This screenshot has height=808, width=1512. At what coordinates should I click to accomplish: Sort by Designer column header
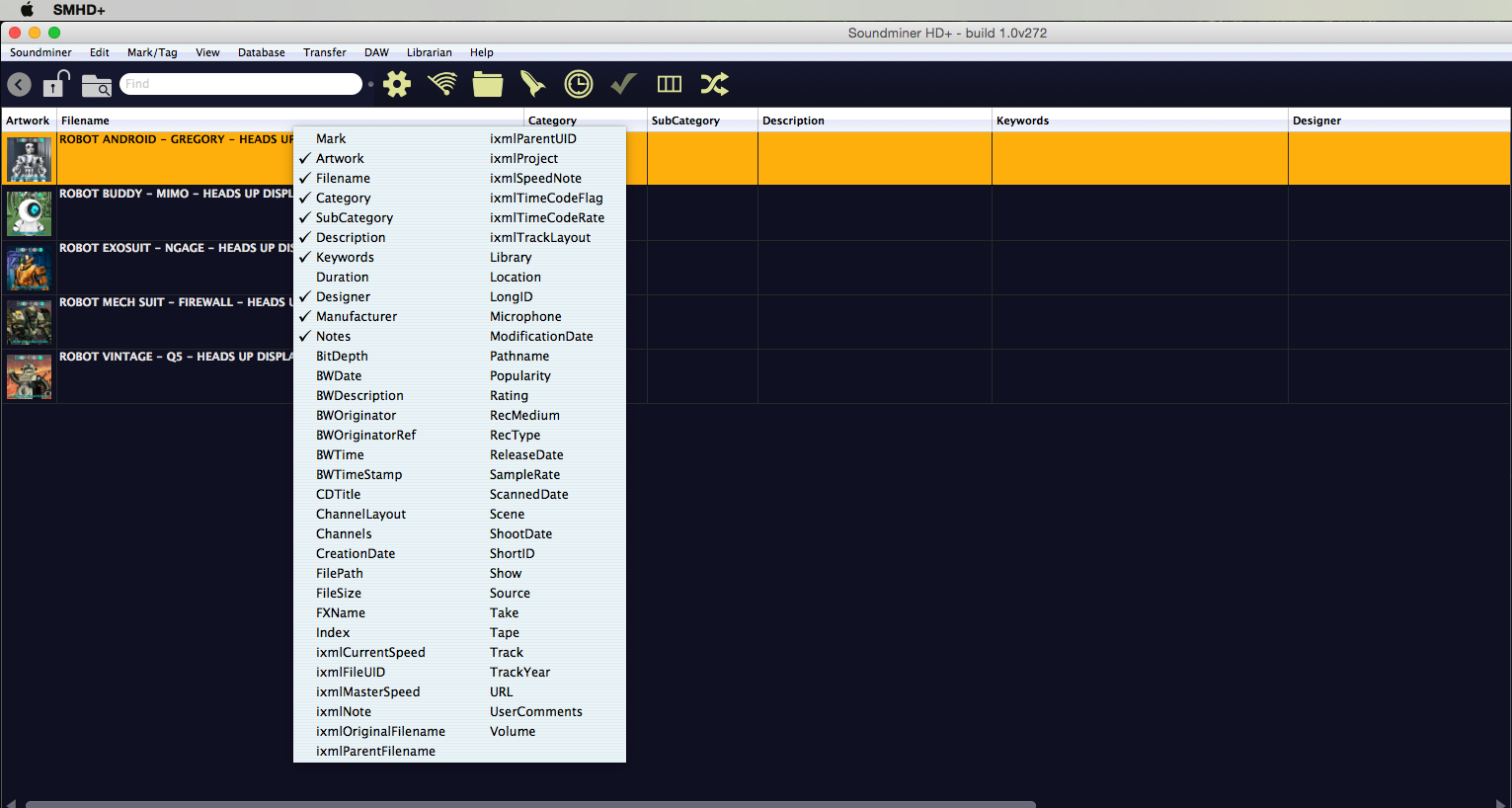1399,121
